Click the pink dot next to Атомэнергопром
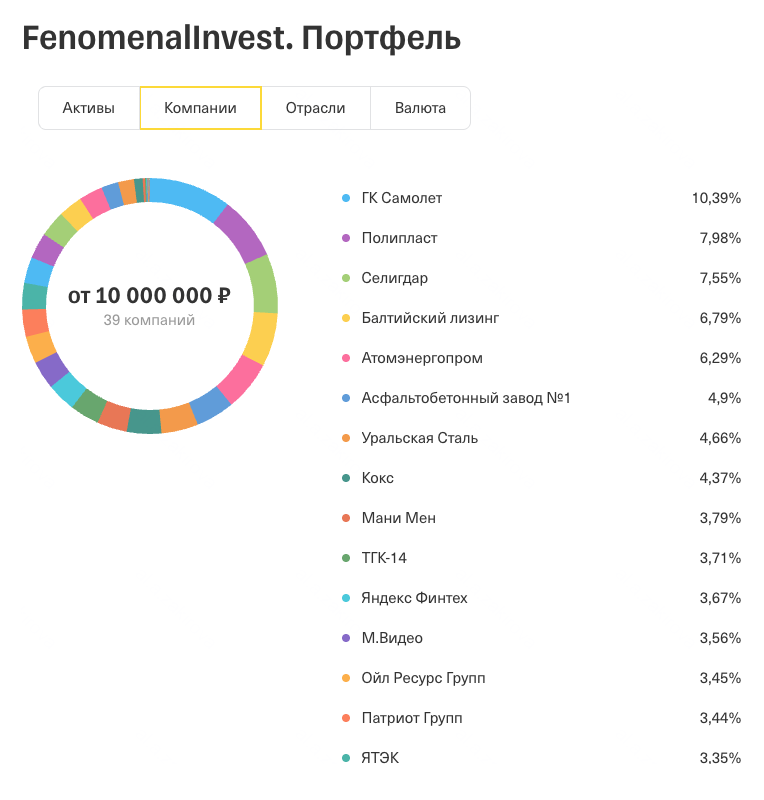This screenshot has height=800, width=764. point(344,358)
